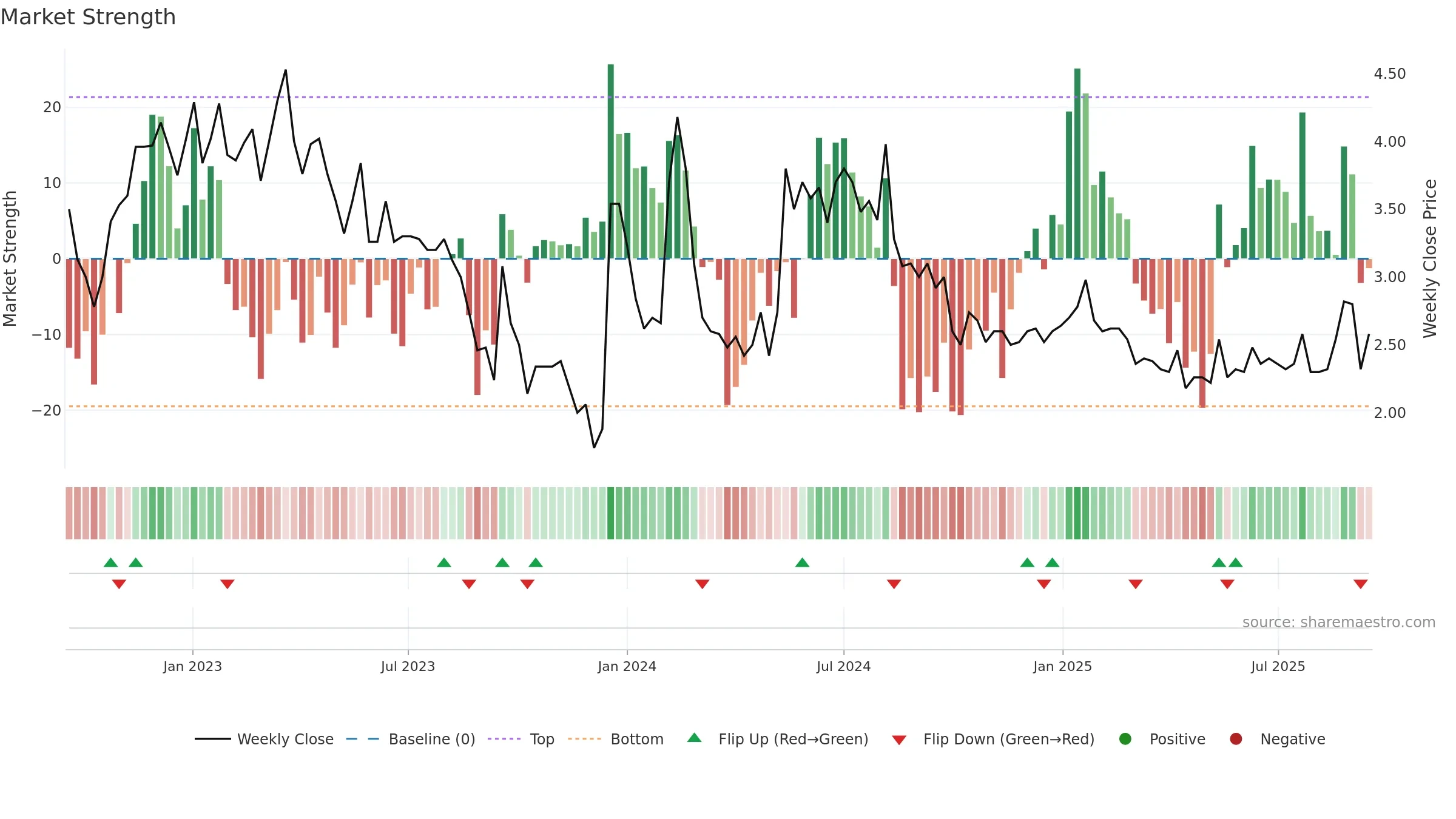The height and width of the screenshot is (819, 1456).
Task: Click the tallest green bar before Jan 2024
Action: point(610,161)
